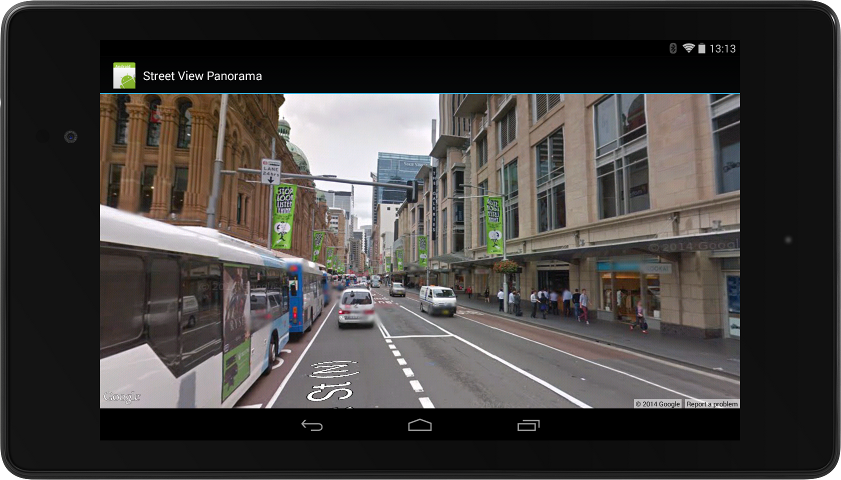The image size is (841, 480).
Task: Tap the Street View Panorama title
Action: pos(202,76)
